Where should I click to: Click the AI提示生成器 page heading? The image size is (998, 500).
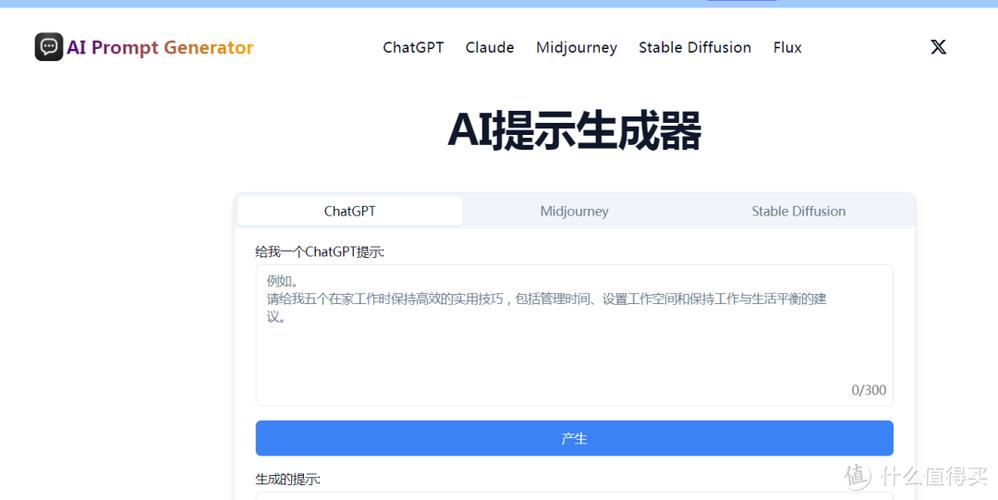(x=574, y=130)
